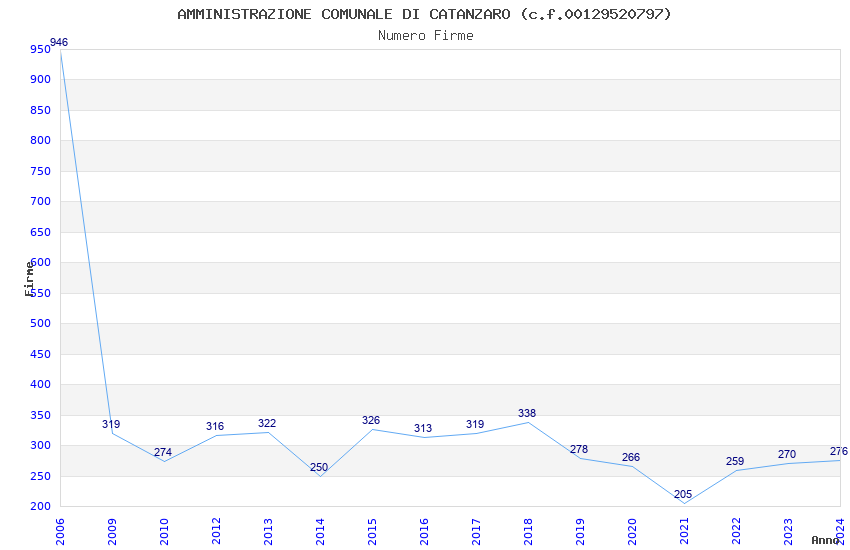The image size is (850, 550).
Task: Select the 2013 year on the x-axis
Action: click(x=268, y=532)
